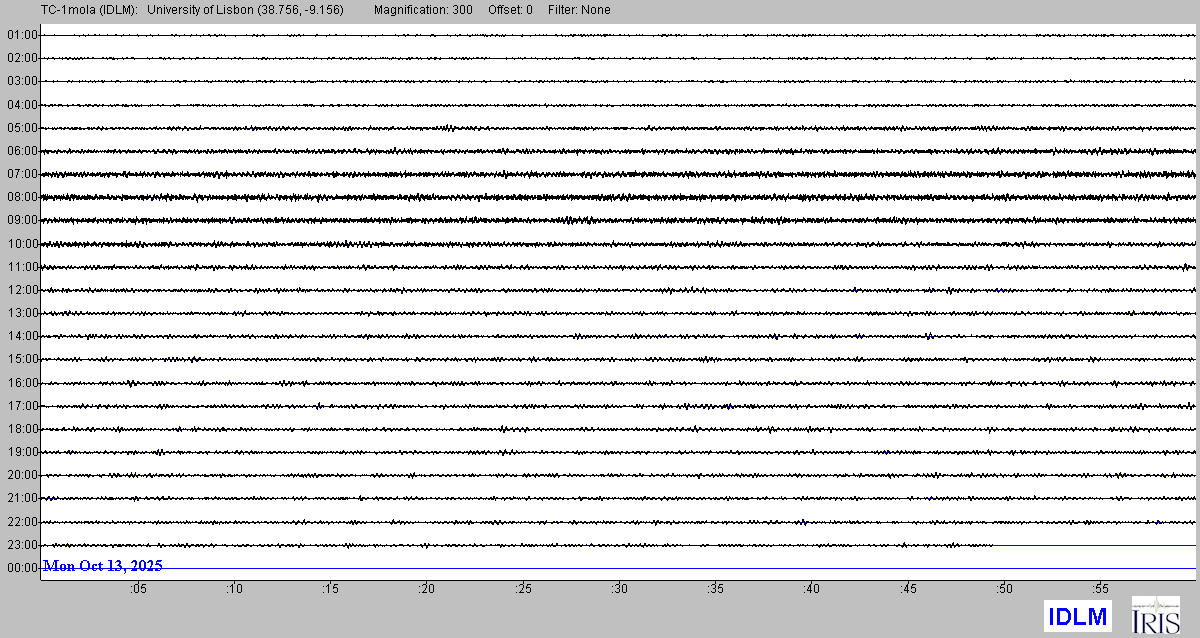Click the :30 minute axis marker
The width and height of the screenshot is (1200, 638).
pyautogui.click(x=619, y=589)
